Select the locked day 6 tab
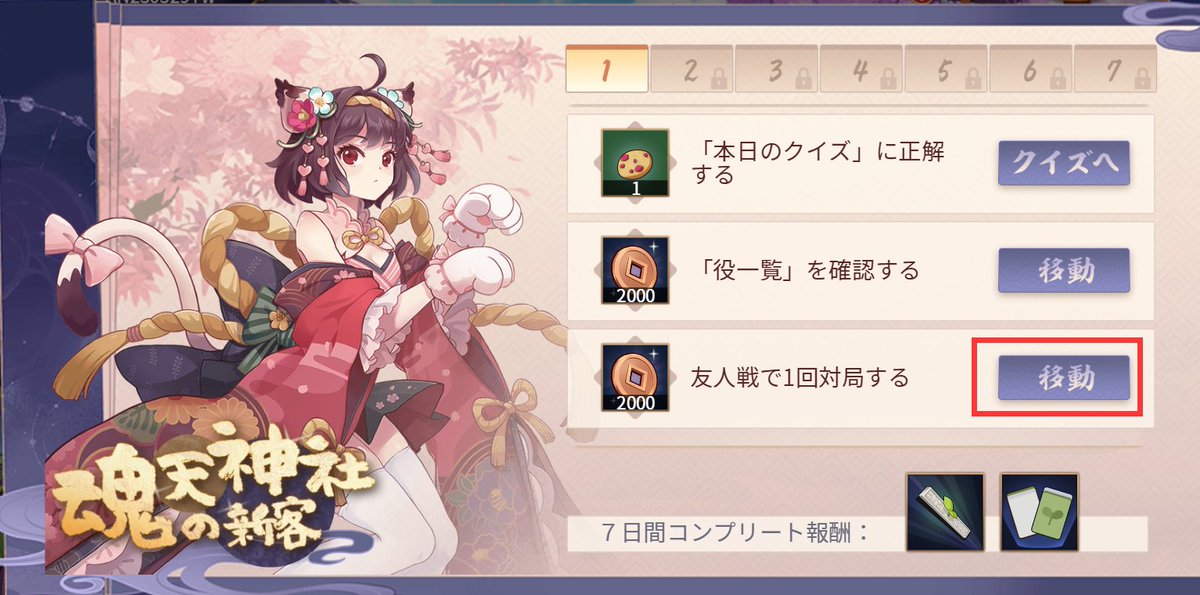 click(x=1031, y=69)
